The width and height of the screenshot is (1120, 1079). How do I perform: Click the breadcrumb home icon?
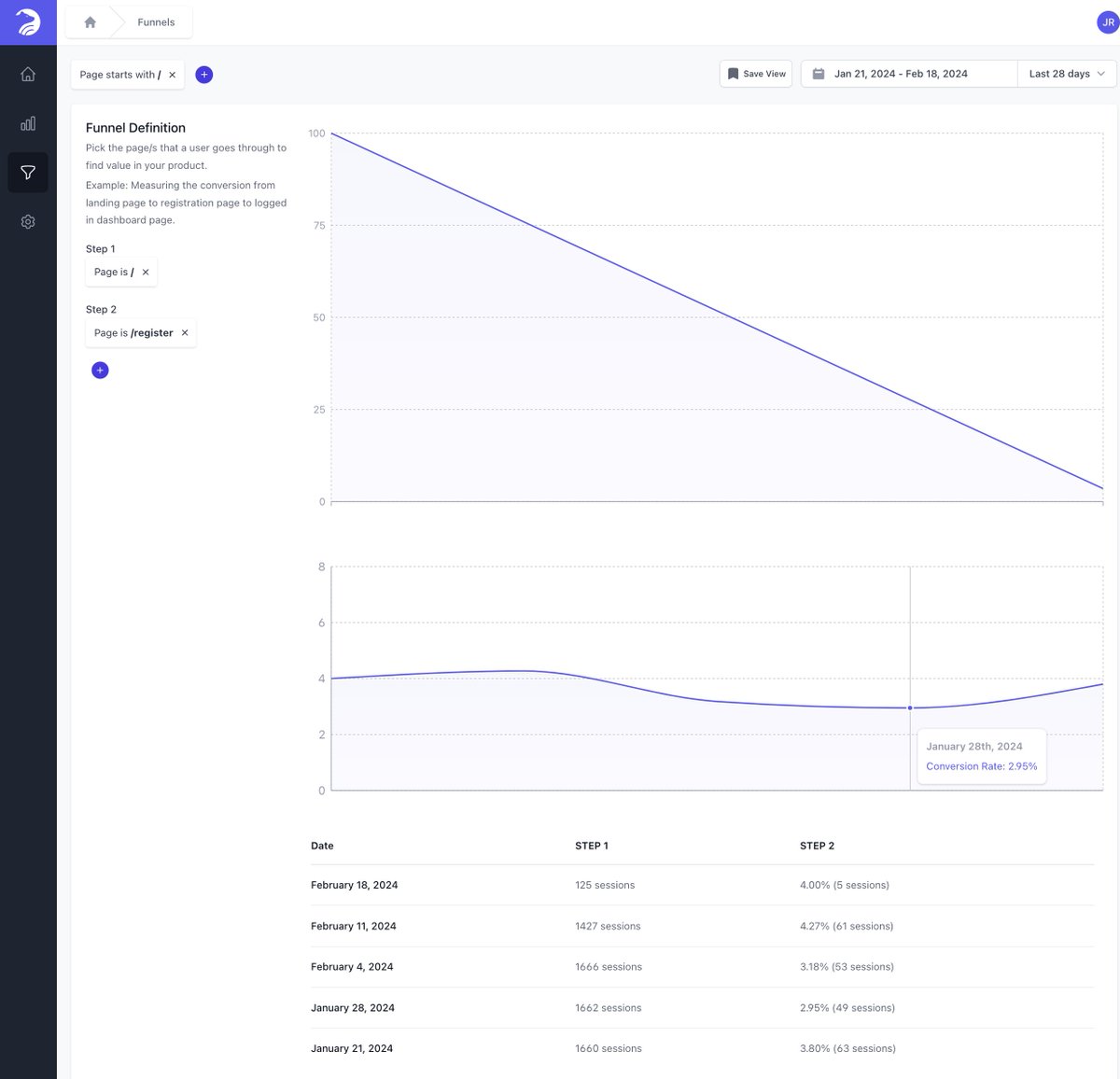pyautogui.click(x=91, y=22)
